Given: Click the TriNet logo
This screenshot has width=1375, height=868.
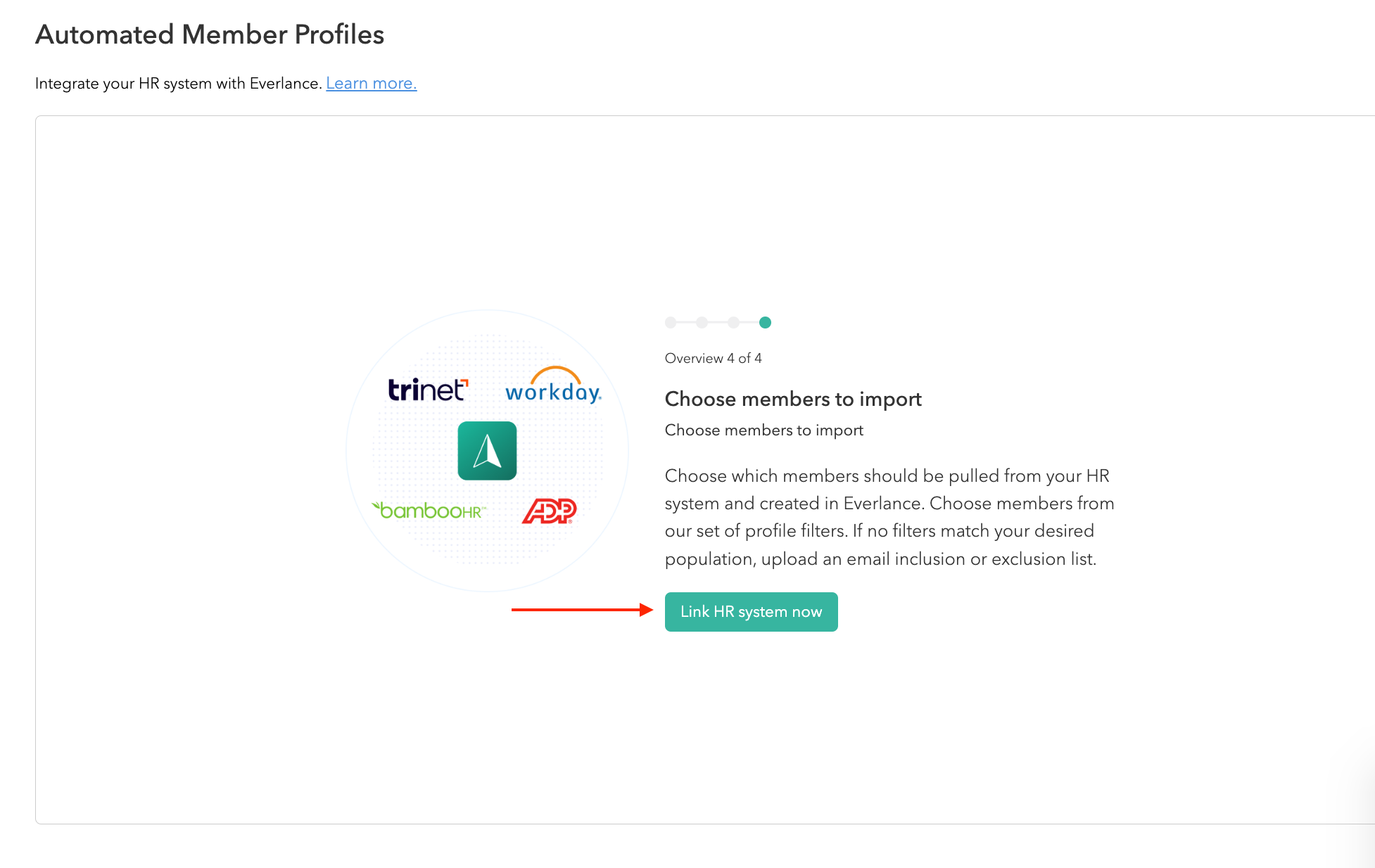Looking at the screenshot, I should (428, 390).
